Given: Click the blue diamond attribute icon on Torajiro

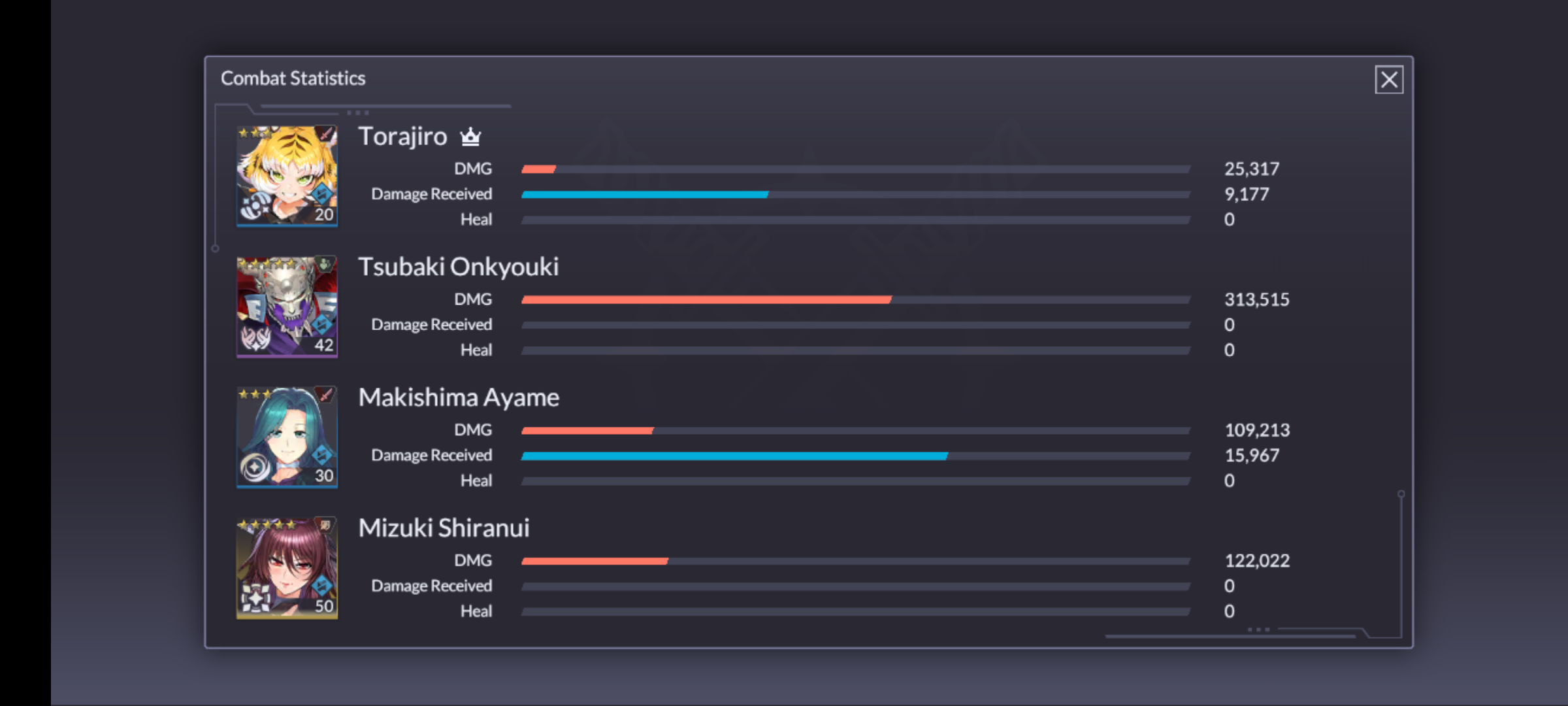Looking at the screenshot, I should 322,193.
